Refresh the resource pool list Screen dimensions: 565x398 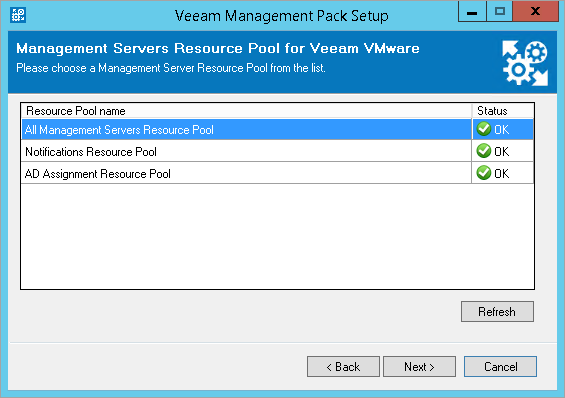497,312
